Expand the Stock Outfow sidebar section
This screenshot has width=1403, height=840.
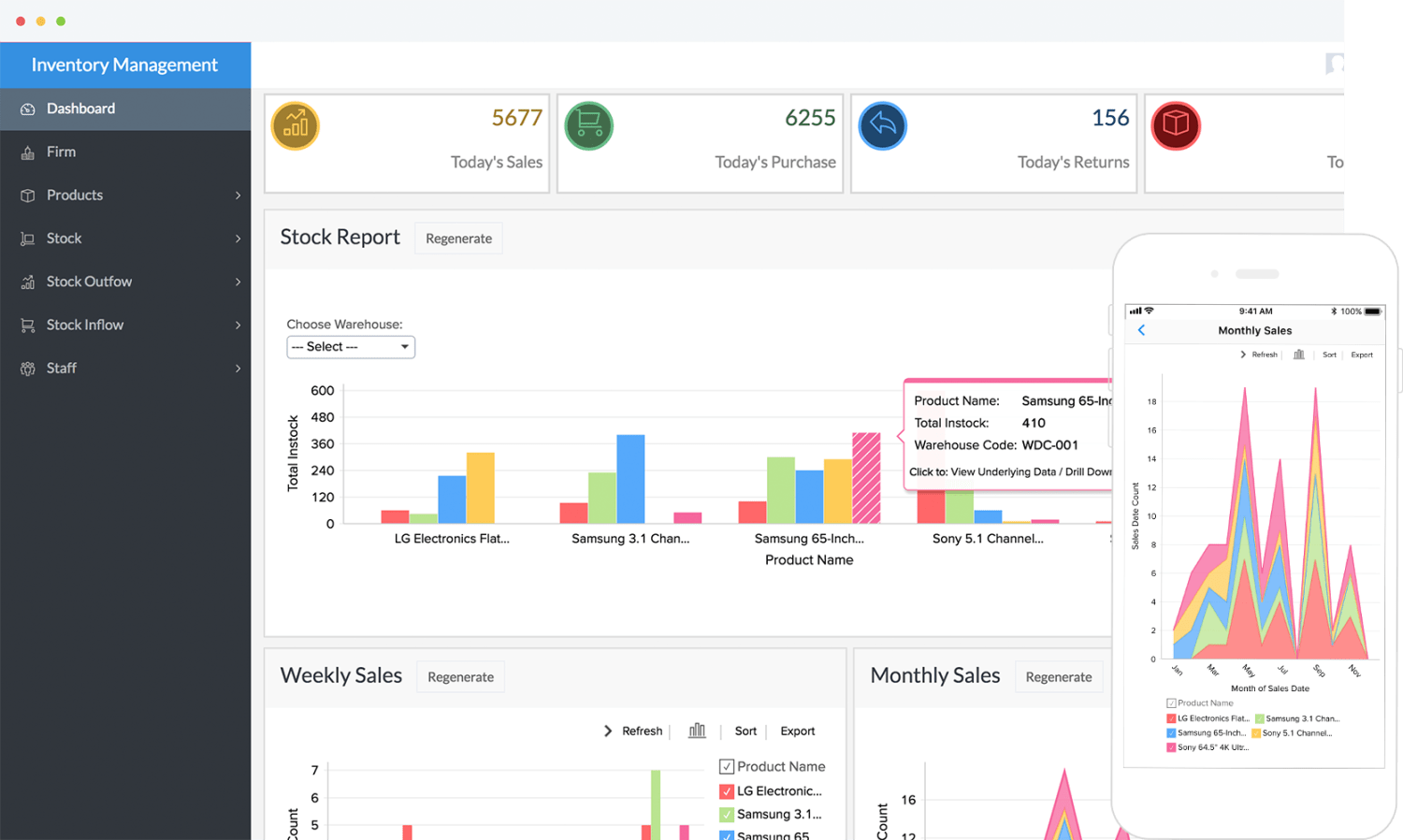click(126, 281)
